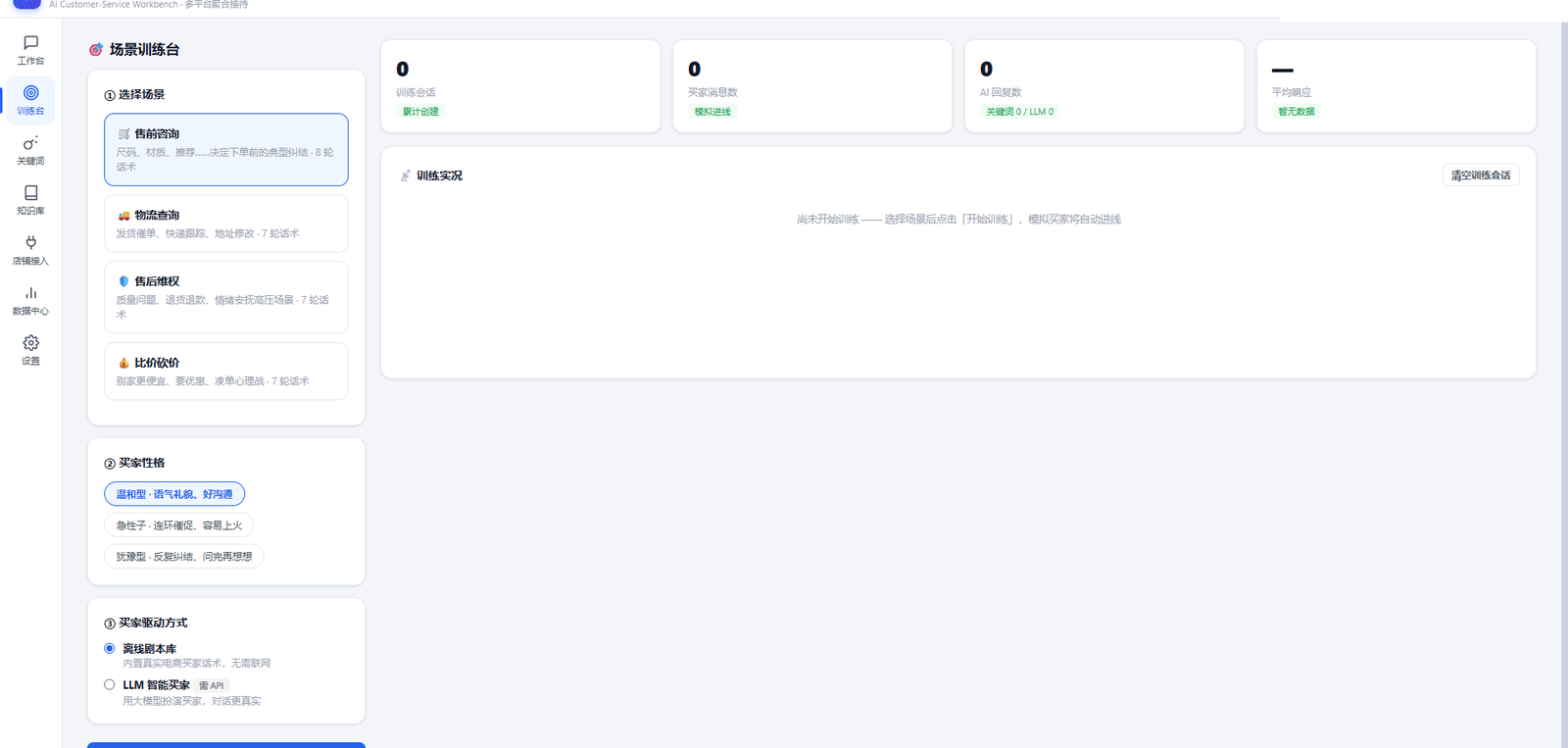Select the 训练台 training sidebar icon
Screen dimensions: 1568x748
[30, 93]
